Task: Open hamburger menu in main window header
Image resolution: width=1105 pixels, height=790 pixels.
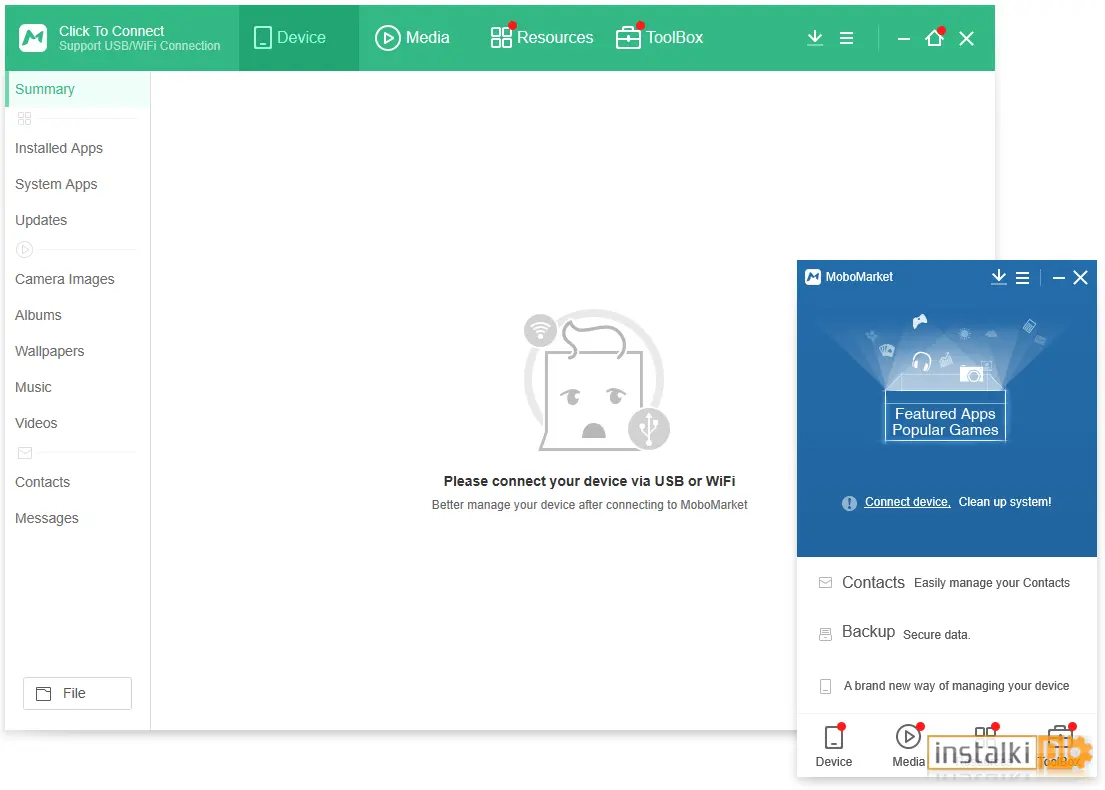Action: (x=846, y=38)
